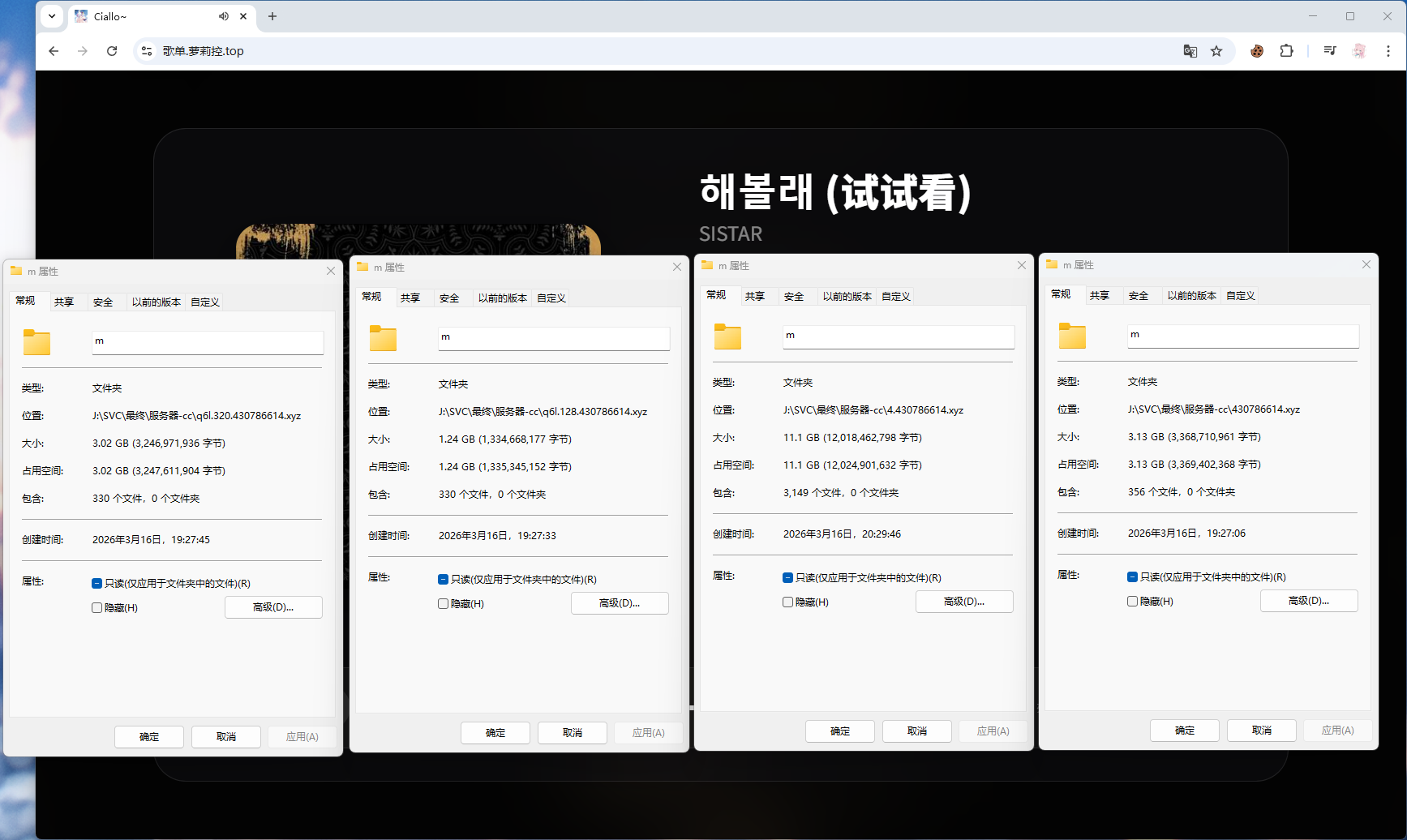Viewport: 1407px width, 840px height.
Task: Toggle Hidden checkbox in q6l.320 folder dialog
Action: (x=97, y=608)
